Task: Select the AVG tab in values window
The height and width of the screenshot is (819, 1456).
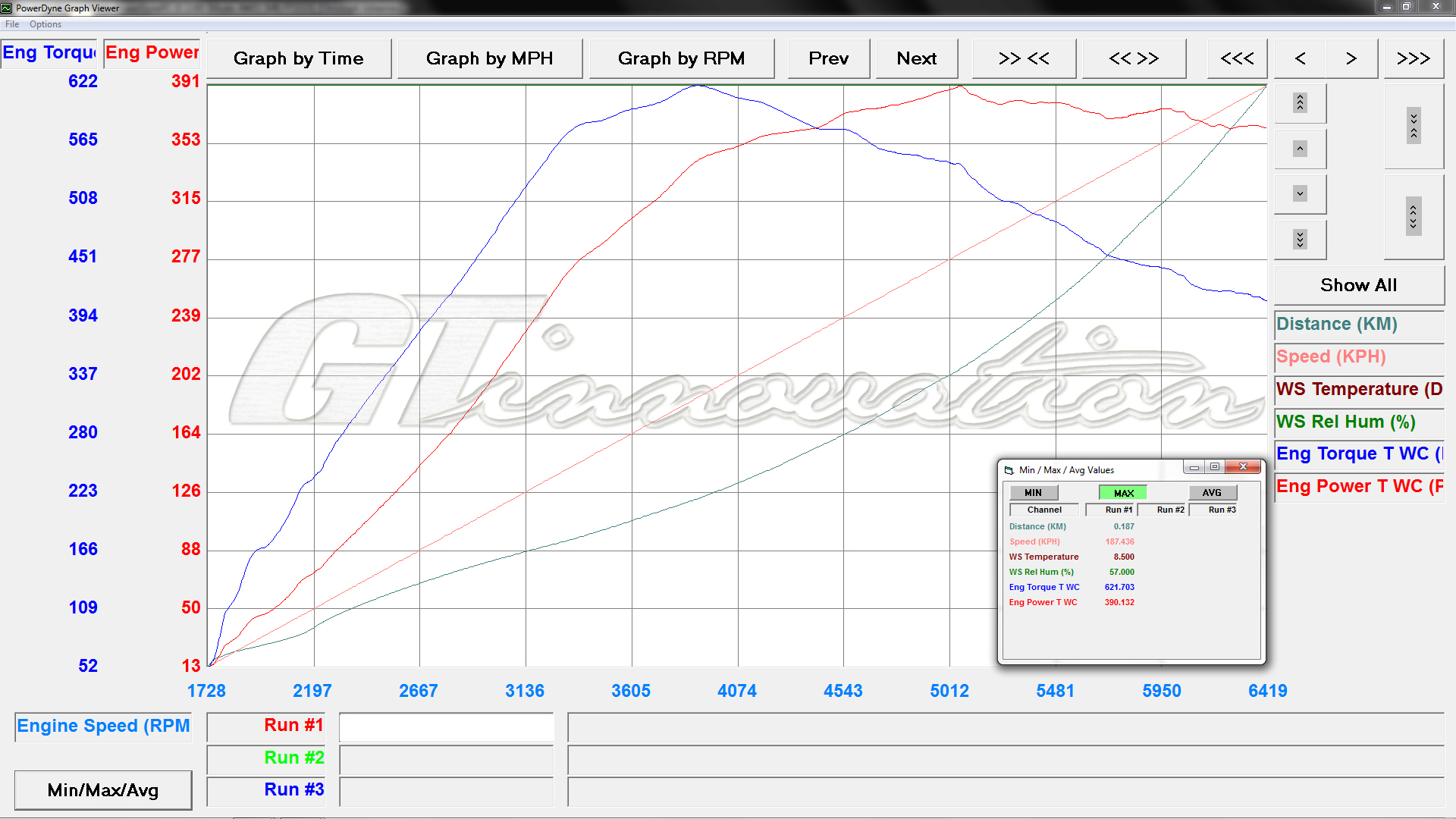Action: [1212, 493]
